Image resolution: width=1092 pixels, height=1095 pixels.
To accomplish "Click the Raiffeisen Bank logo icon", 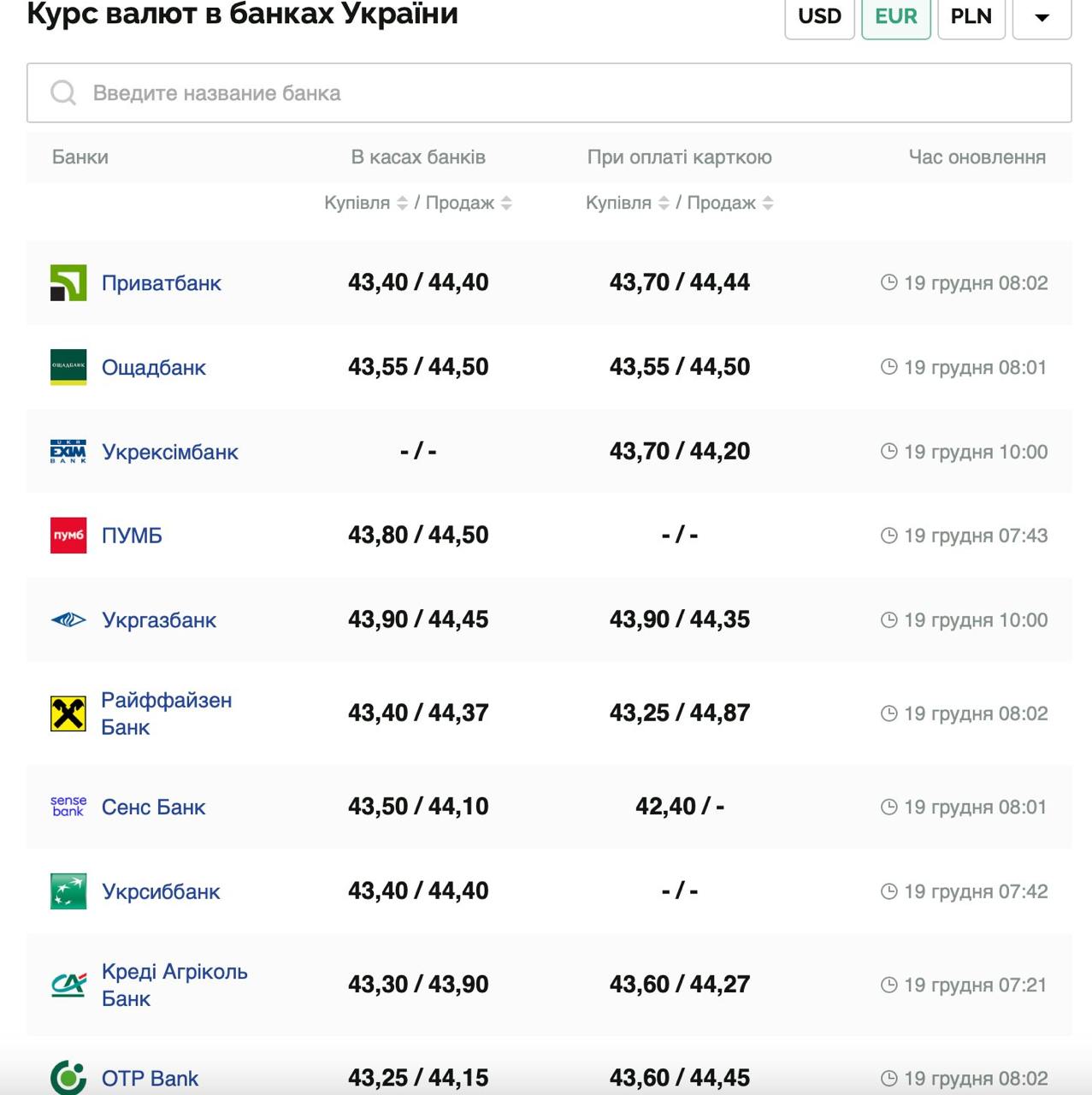I will [68, 713].
